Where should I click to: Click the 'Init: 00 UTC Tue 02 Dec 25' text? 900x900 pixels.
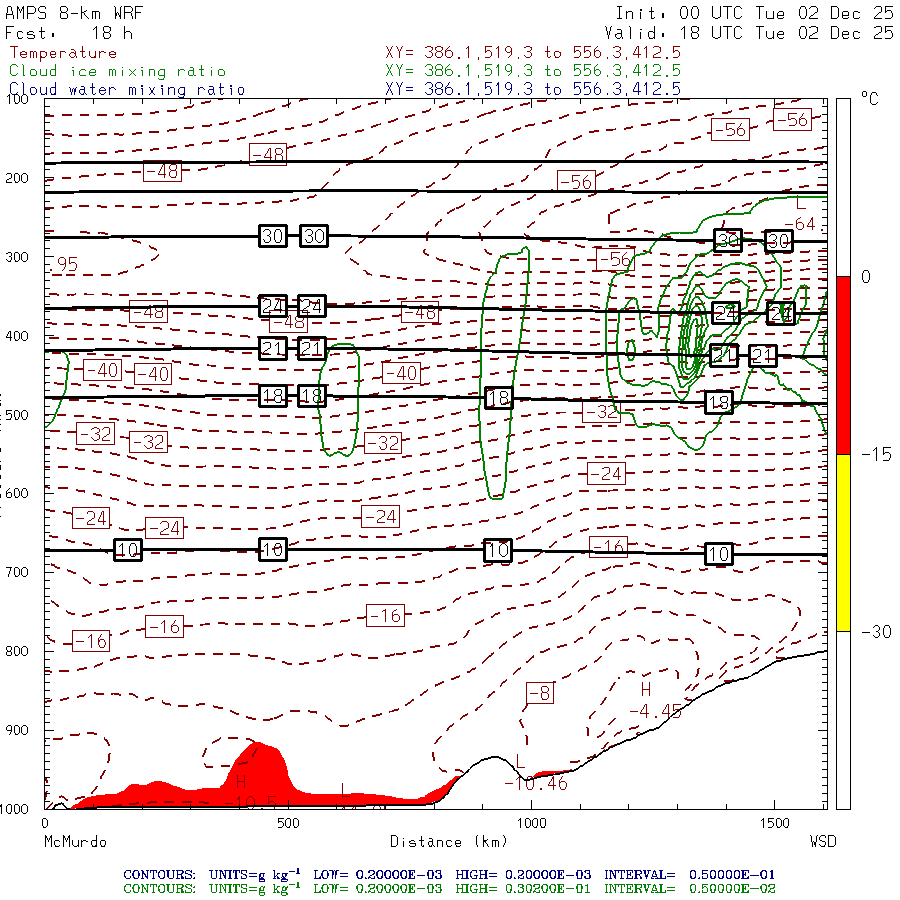click(755, 13)
